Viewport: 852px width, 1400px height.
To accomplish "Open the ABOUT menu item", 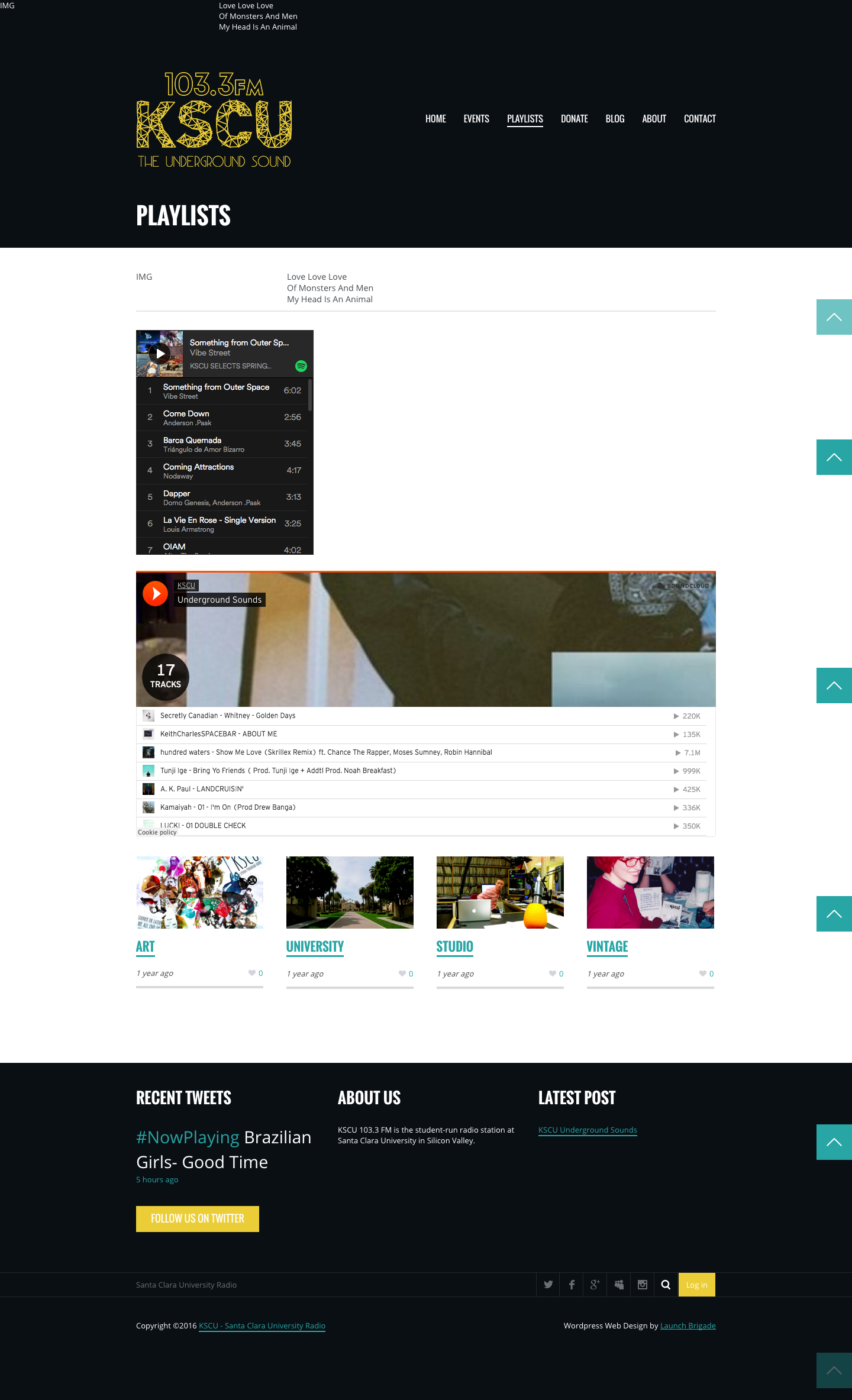I will 654,119.
